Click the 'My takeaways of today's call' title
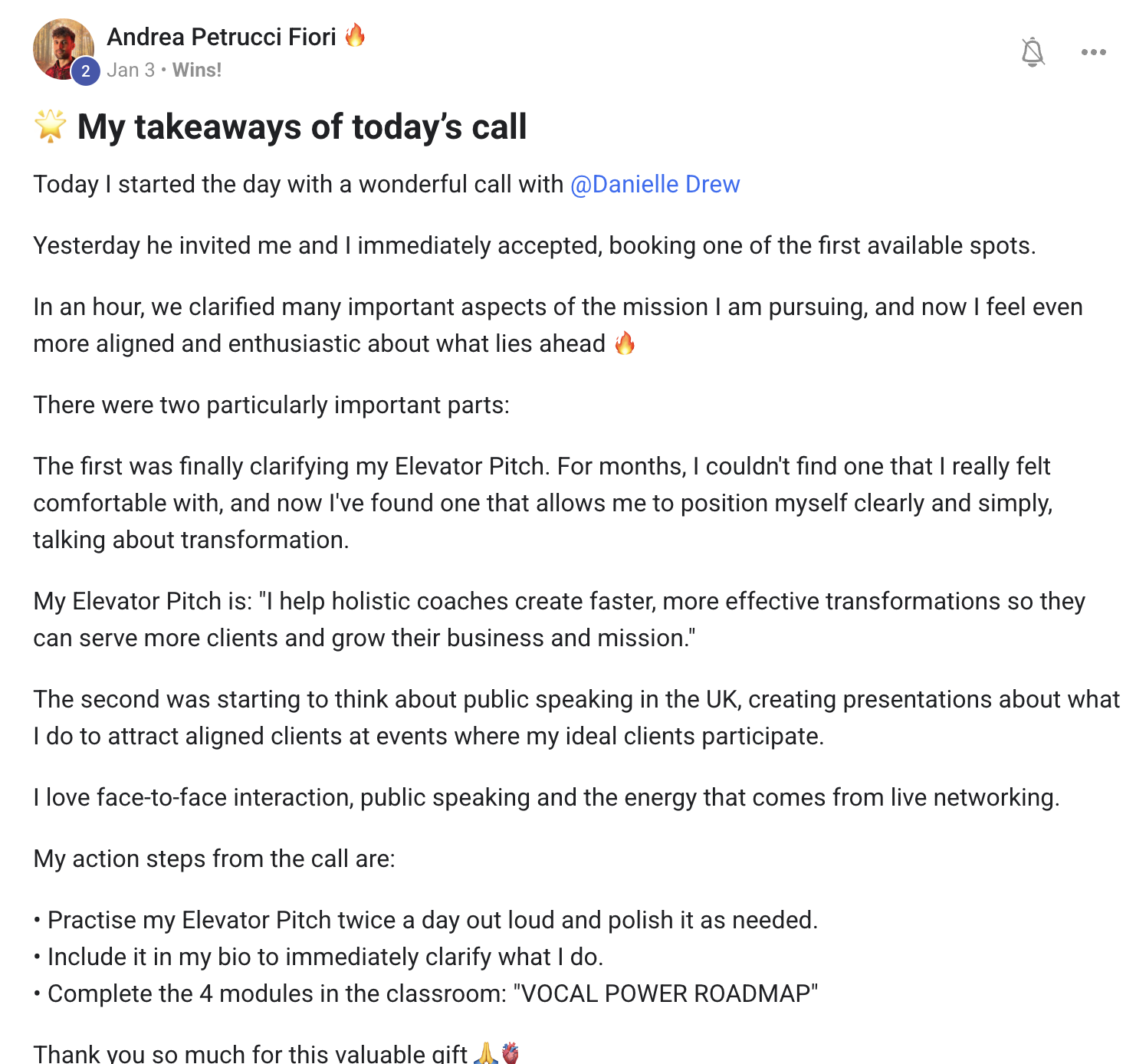Viewport: 1136px width, 1064px height. click(302, 126)
